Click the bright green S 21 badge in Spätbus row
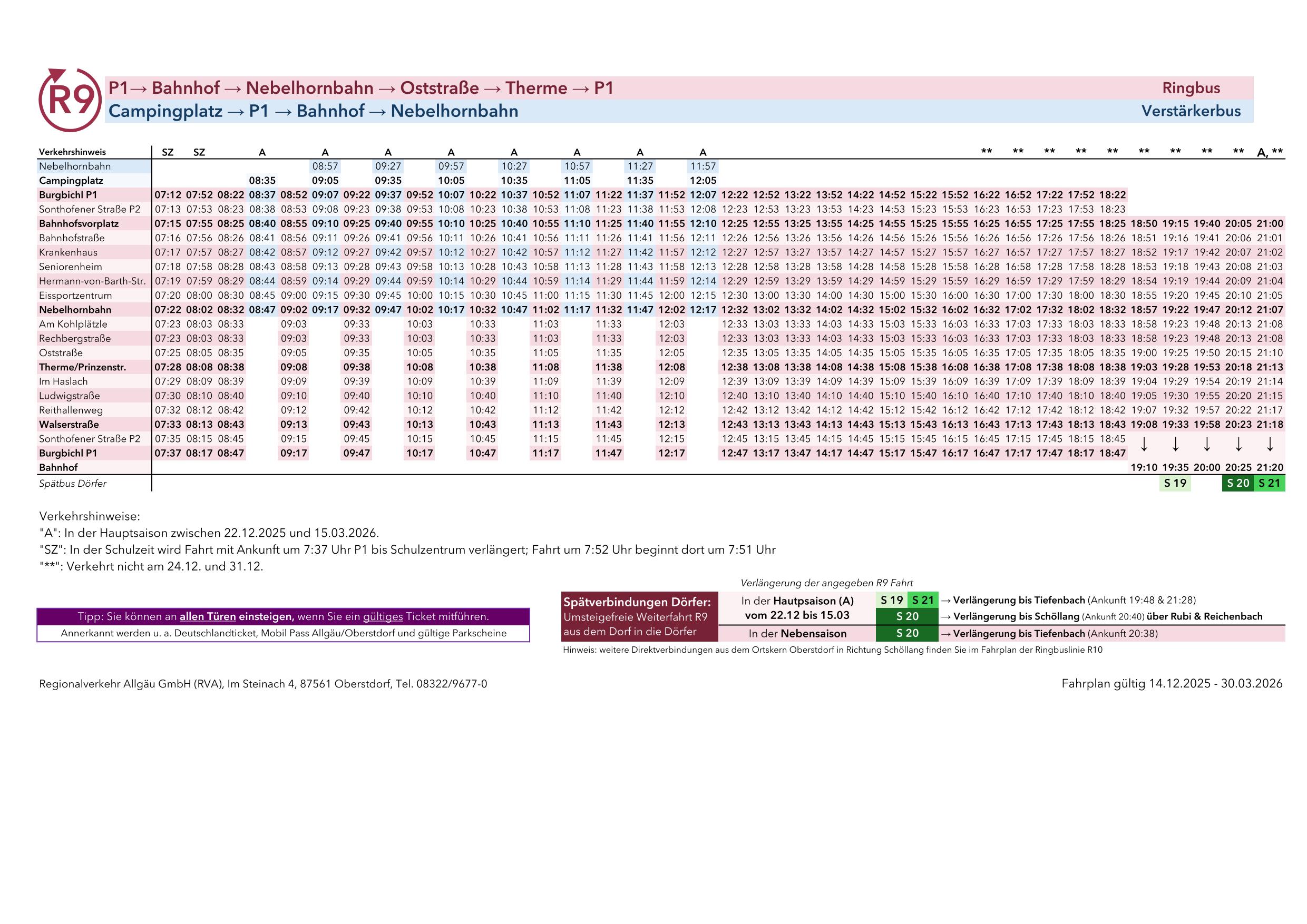The image size is (1307, 924). coord(1269,483)
